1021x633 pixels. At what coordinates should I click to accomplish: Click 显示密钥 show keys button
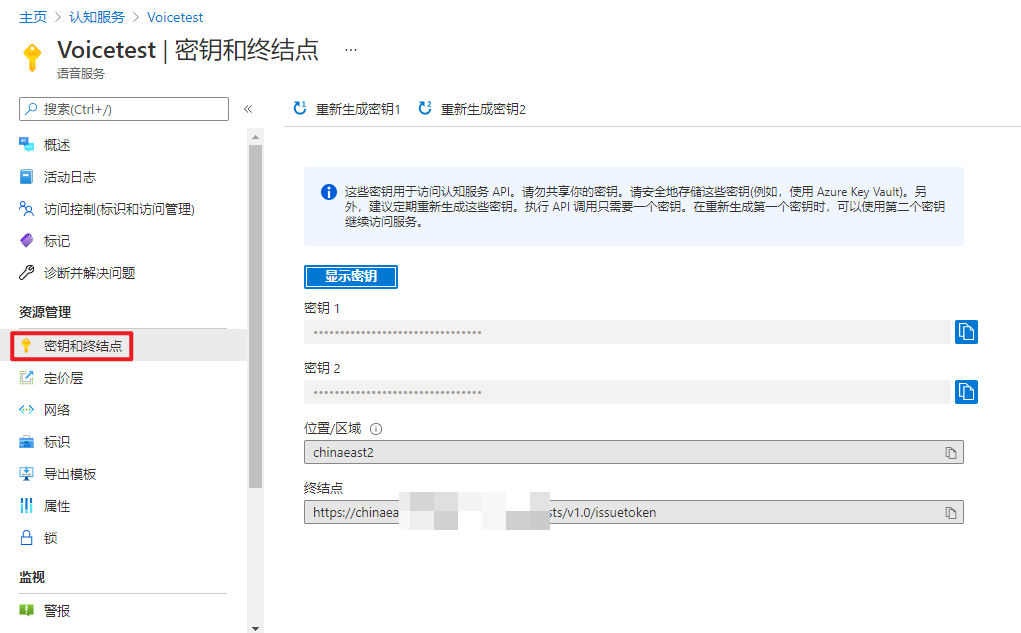(351, 276)
